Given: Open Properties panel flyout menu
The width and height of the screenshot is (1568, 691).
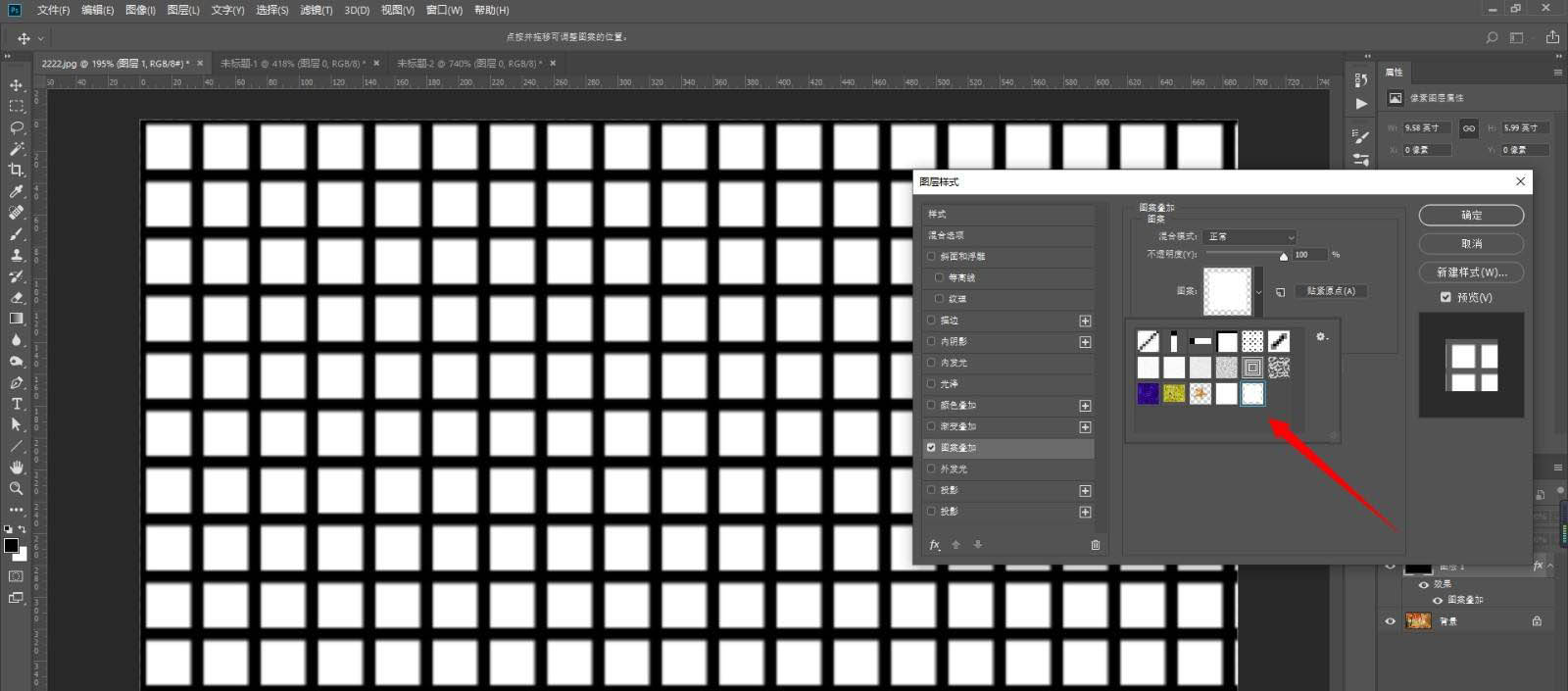Looking at the screenshot, I should 1557,73.
